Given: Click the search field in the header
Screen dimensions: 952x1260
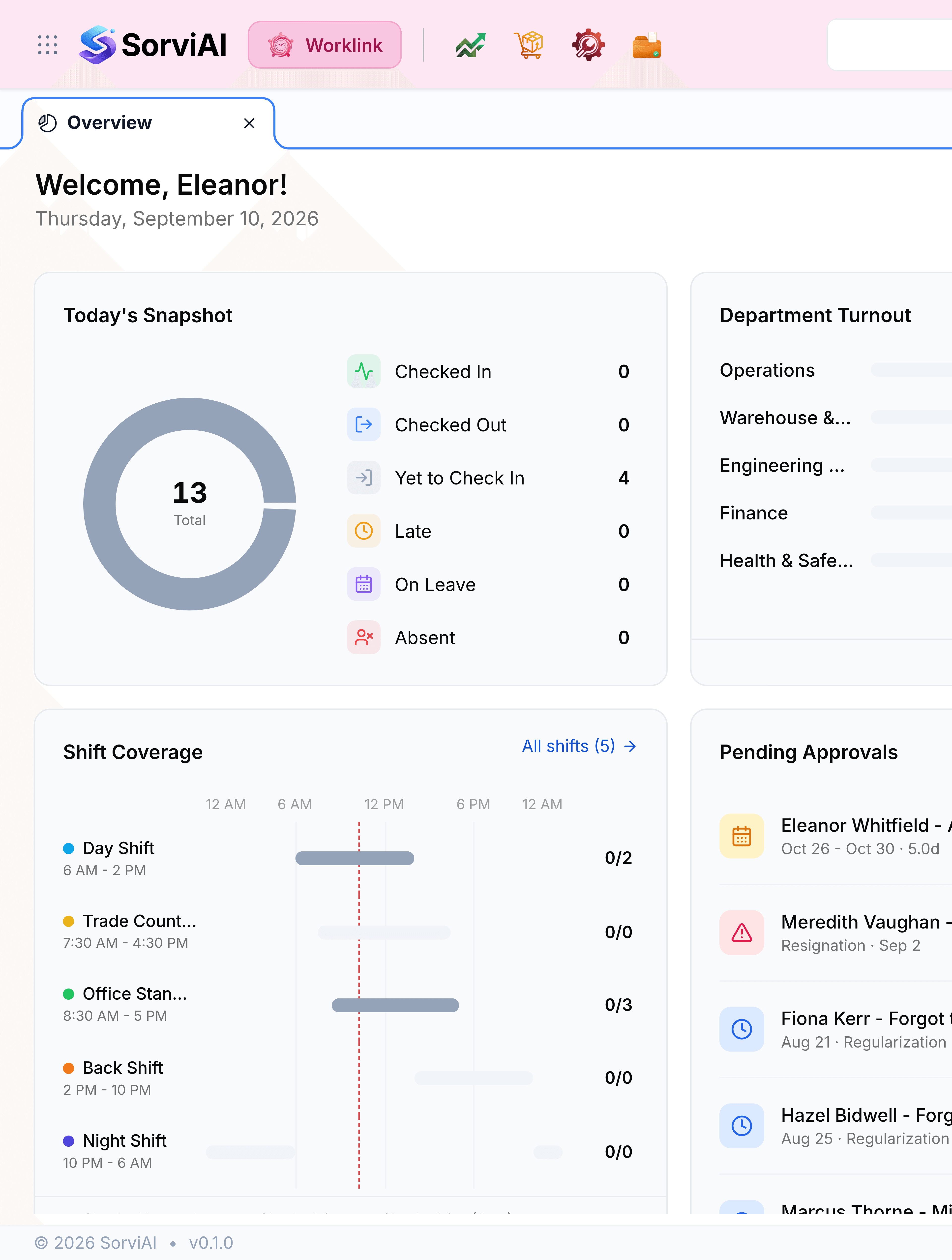Looking at the screenshot, I should tap(890, 45).
